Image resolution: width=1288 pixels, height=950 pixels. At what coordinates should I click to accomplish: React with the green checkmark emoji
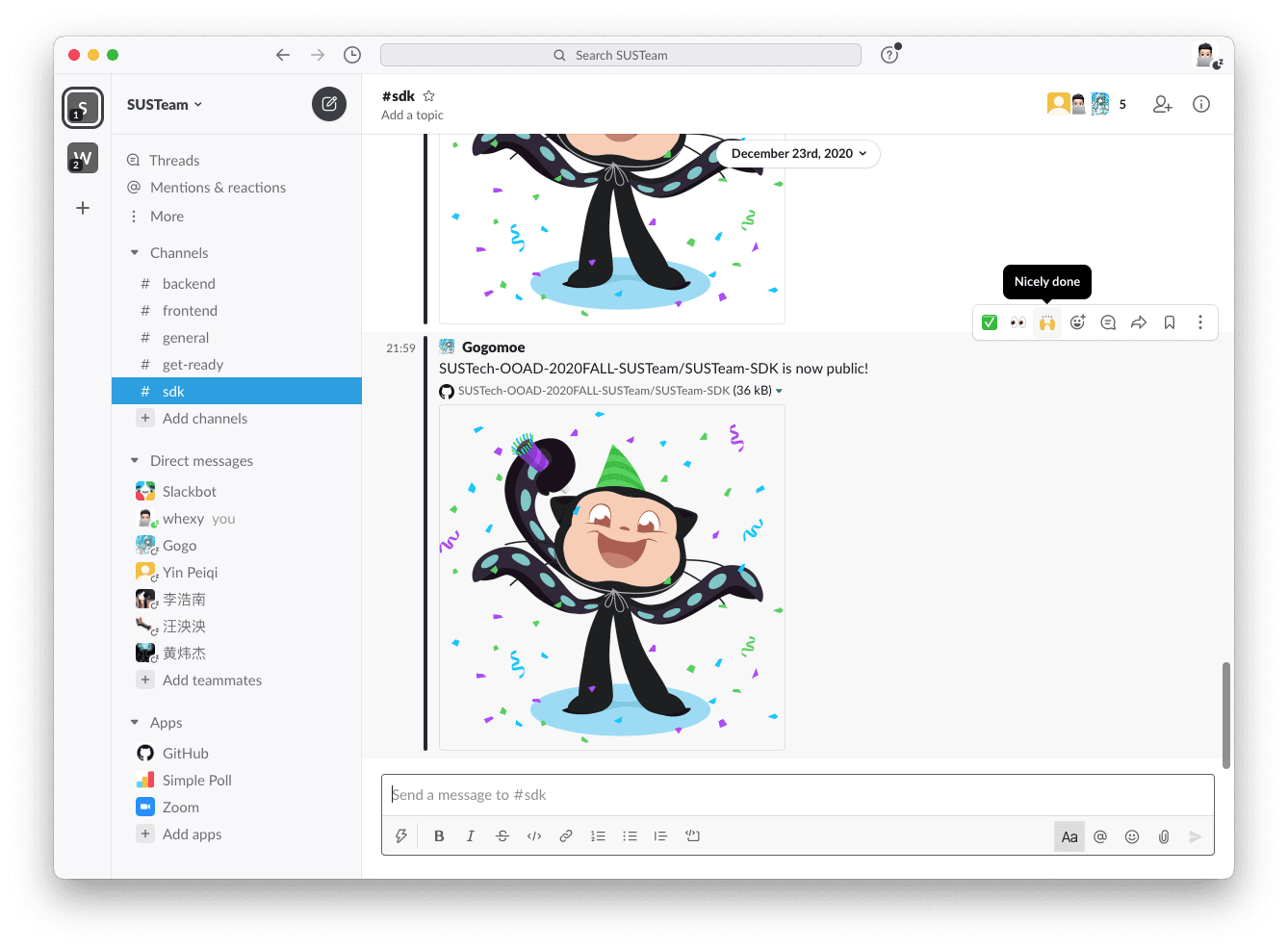click(989, 322)
